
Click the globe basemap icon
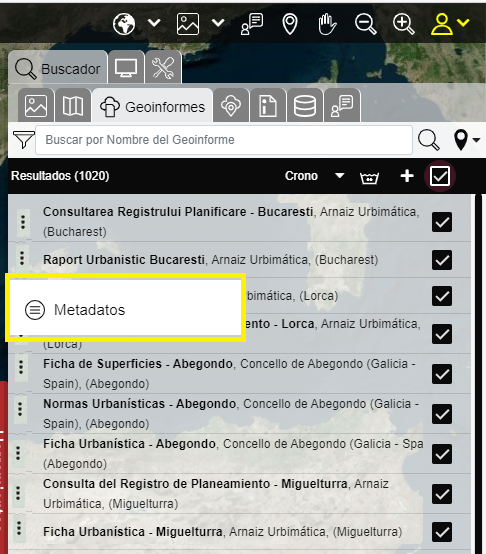click(124, 24)
